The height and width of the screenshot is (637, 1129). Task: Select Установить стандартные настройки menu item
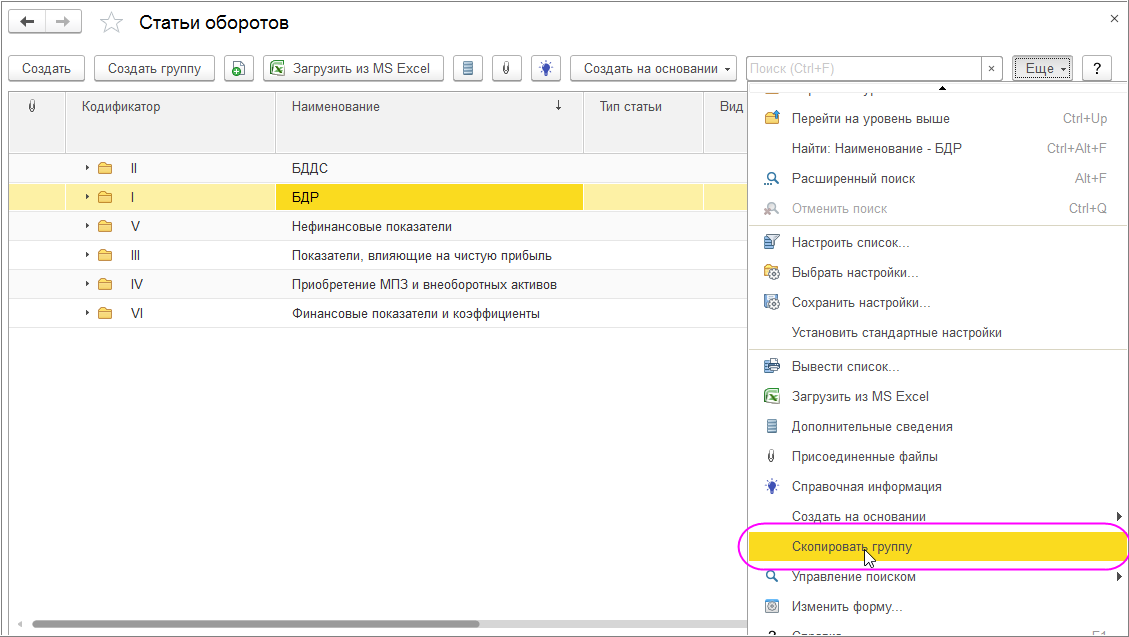937,333
